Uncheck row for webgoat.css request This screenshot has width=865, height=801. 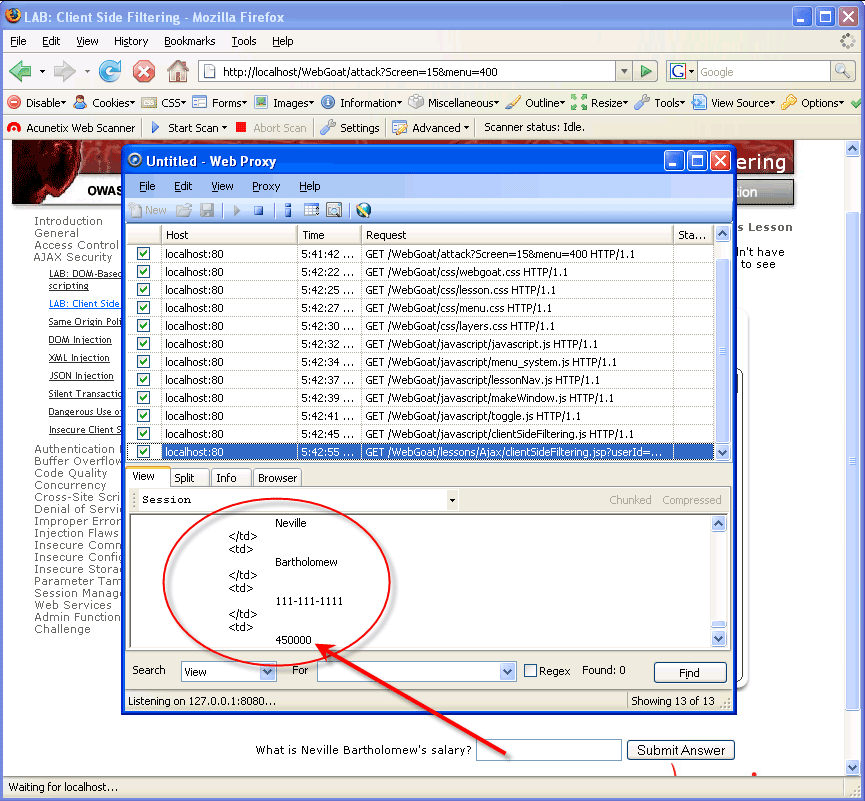[x=143, y=272]
